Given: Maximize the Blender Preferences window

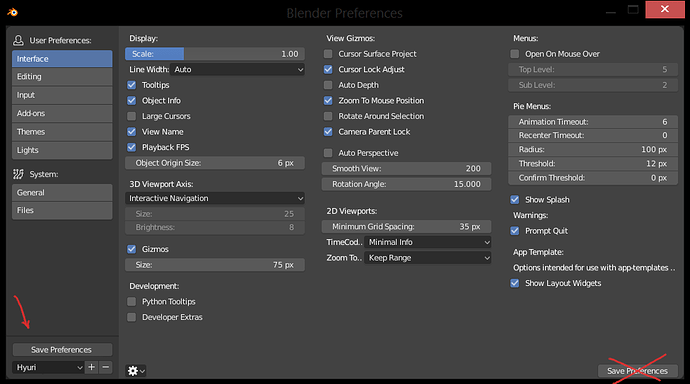Looking at the screenshot, I should click(633, 10).
